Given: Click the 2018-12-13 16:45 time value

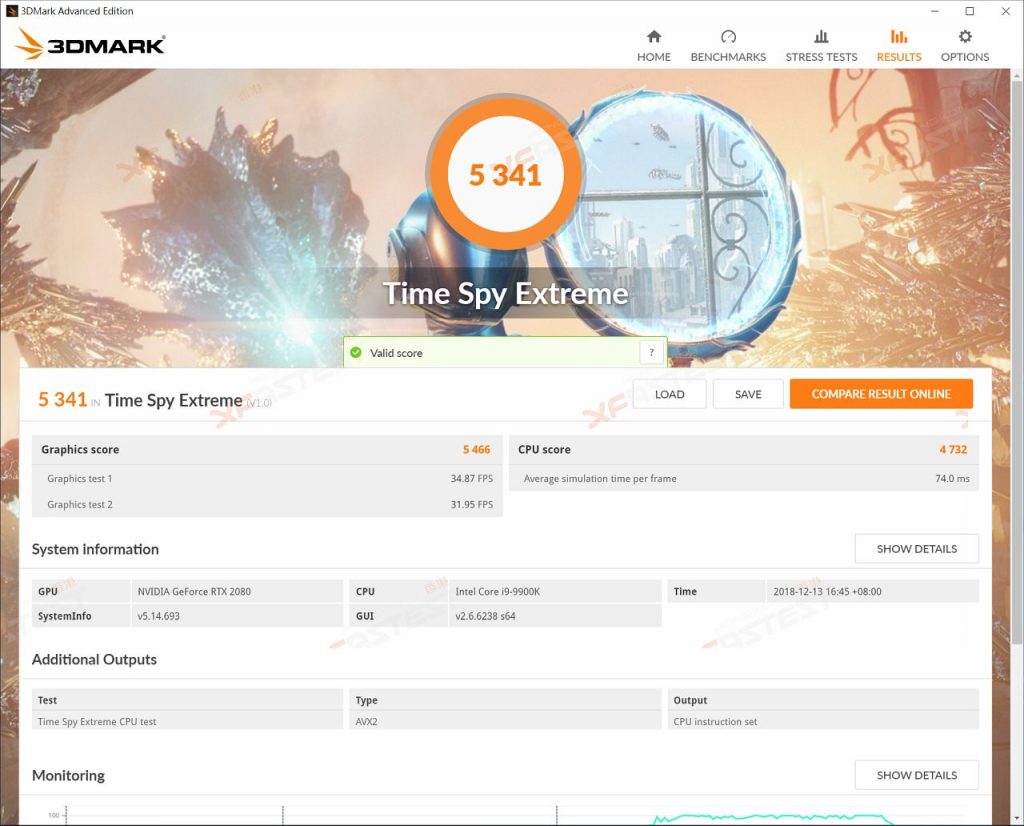Looking at the screenshot, I should [827, 592].
